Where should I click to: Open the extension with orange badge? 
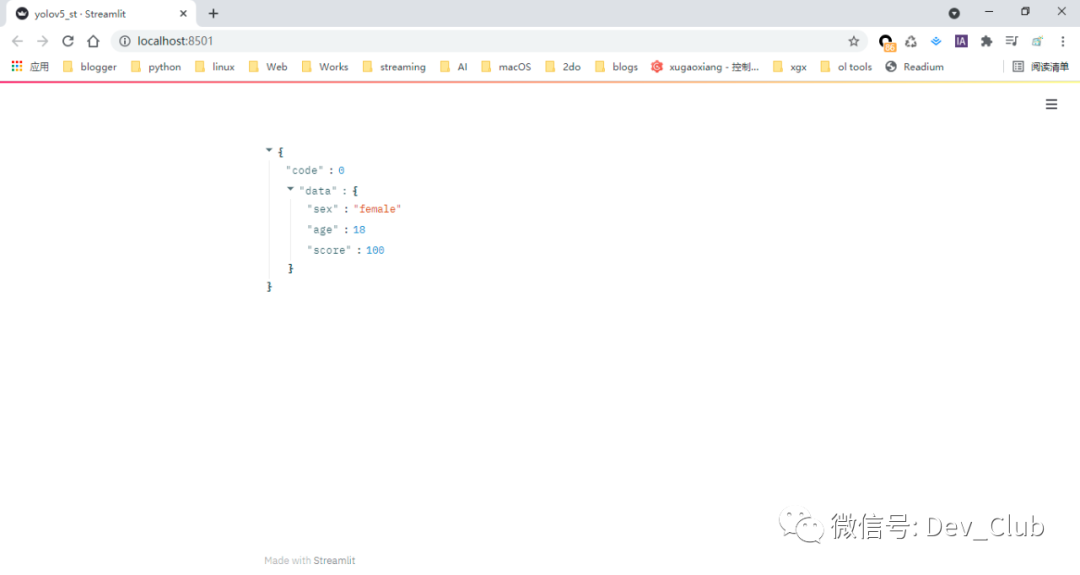[x=886, y=43]
